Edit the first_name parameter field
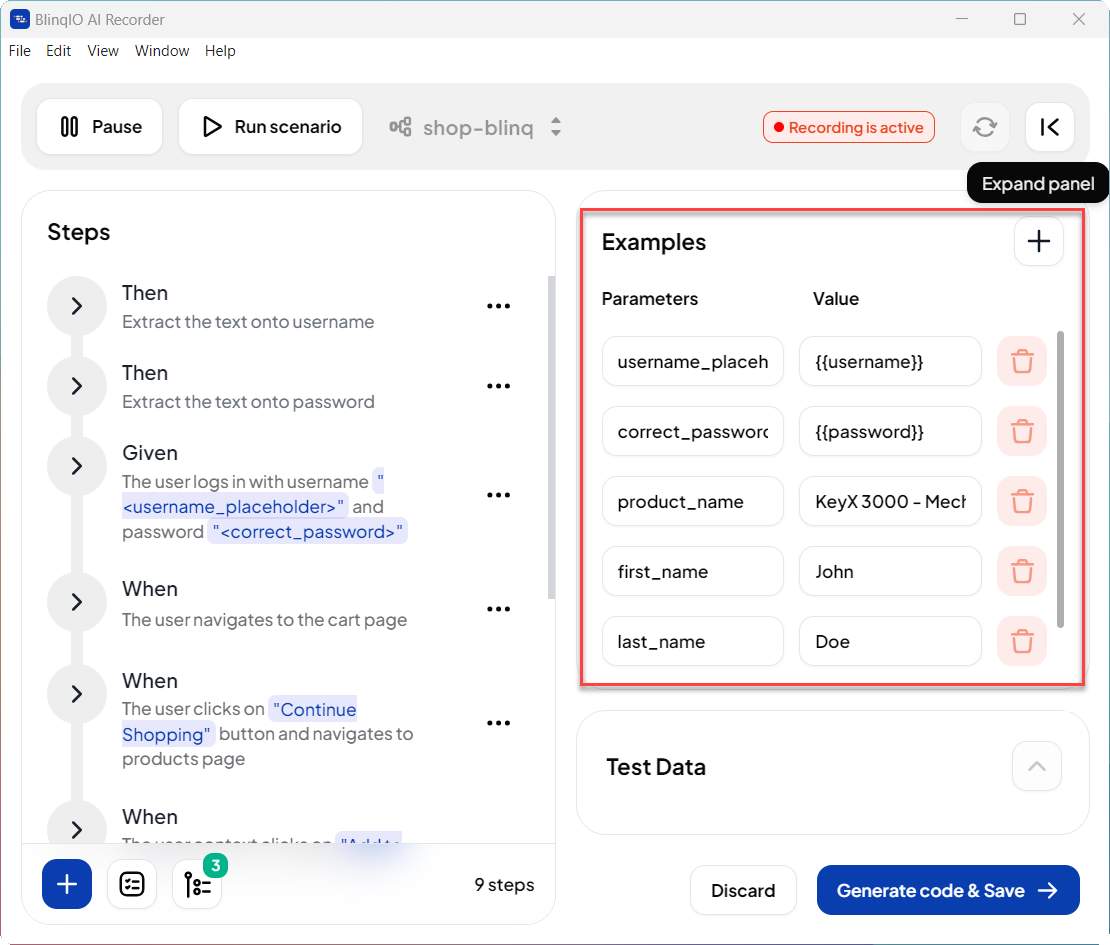The width and height of the screenshot is (1110, 945). click(692, 572)
